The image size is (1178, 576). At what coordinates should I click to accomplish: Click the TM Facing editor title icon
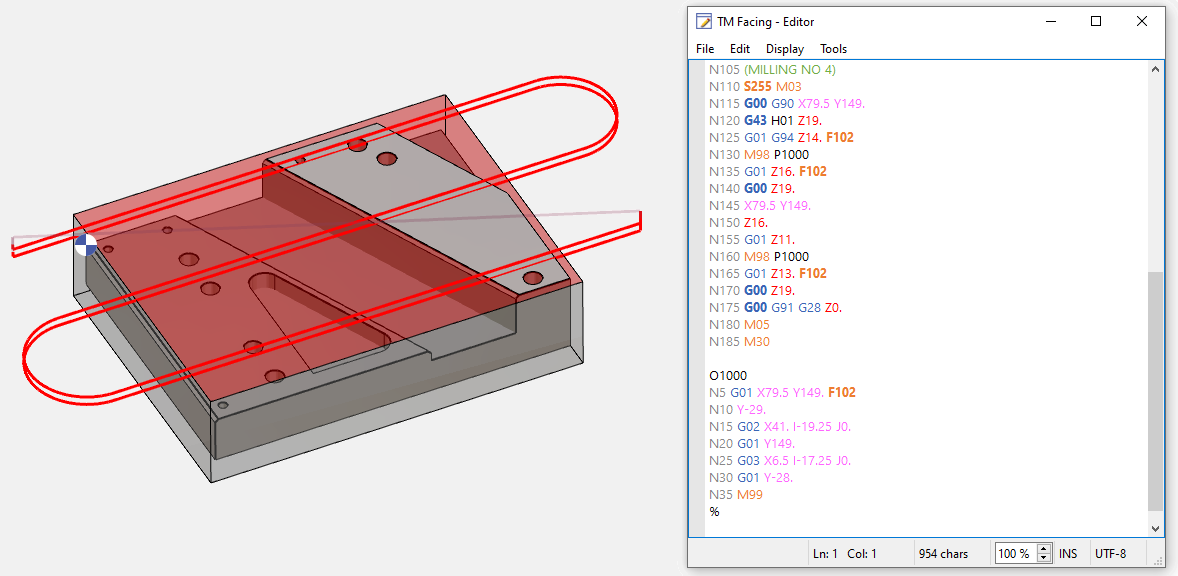(x=704, y=21)
